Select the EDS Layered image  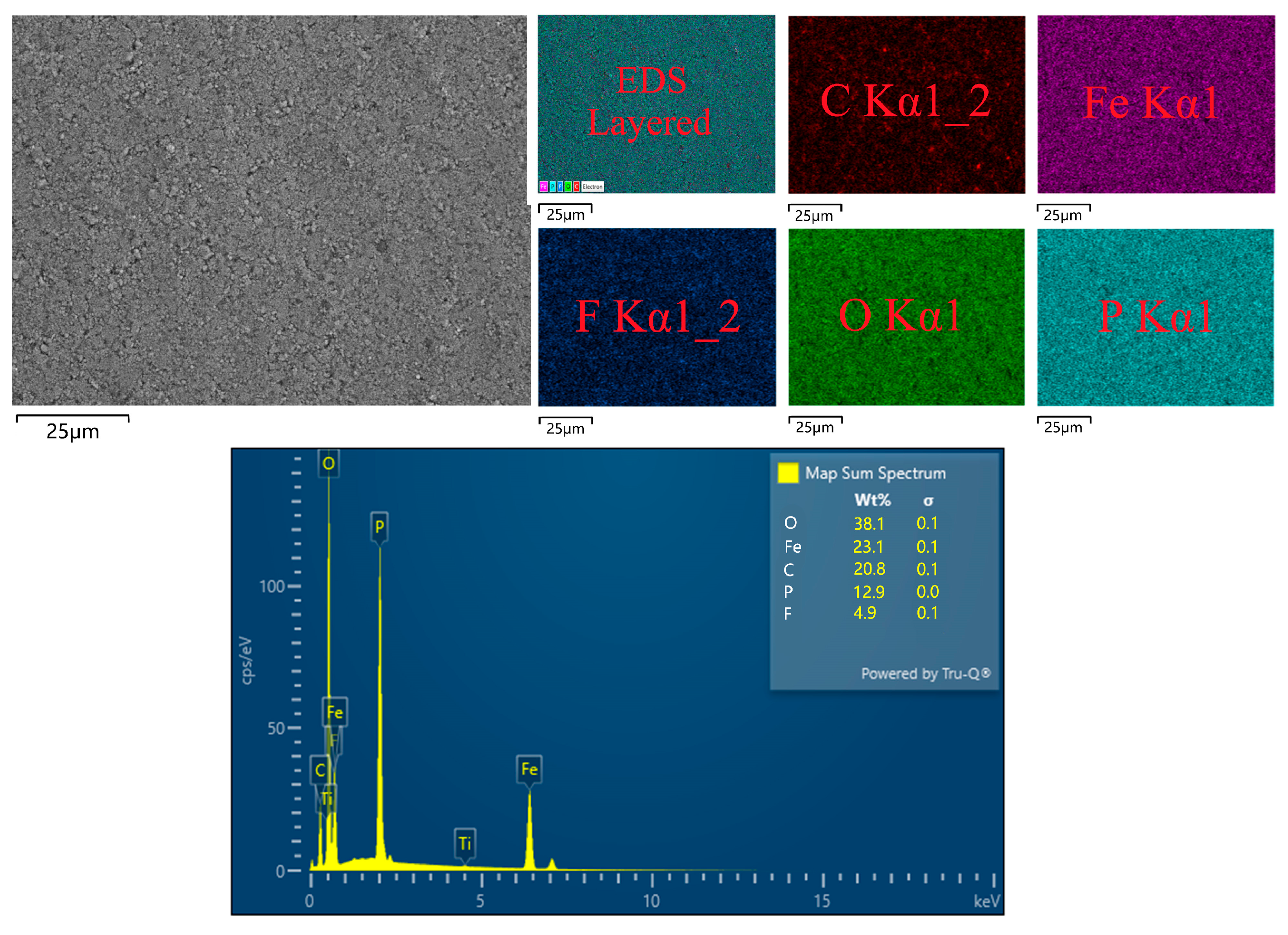(x=656, y=104)
